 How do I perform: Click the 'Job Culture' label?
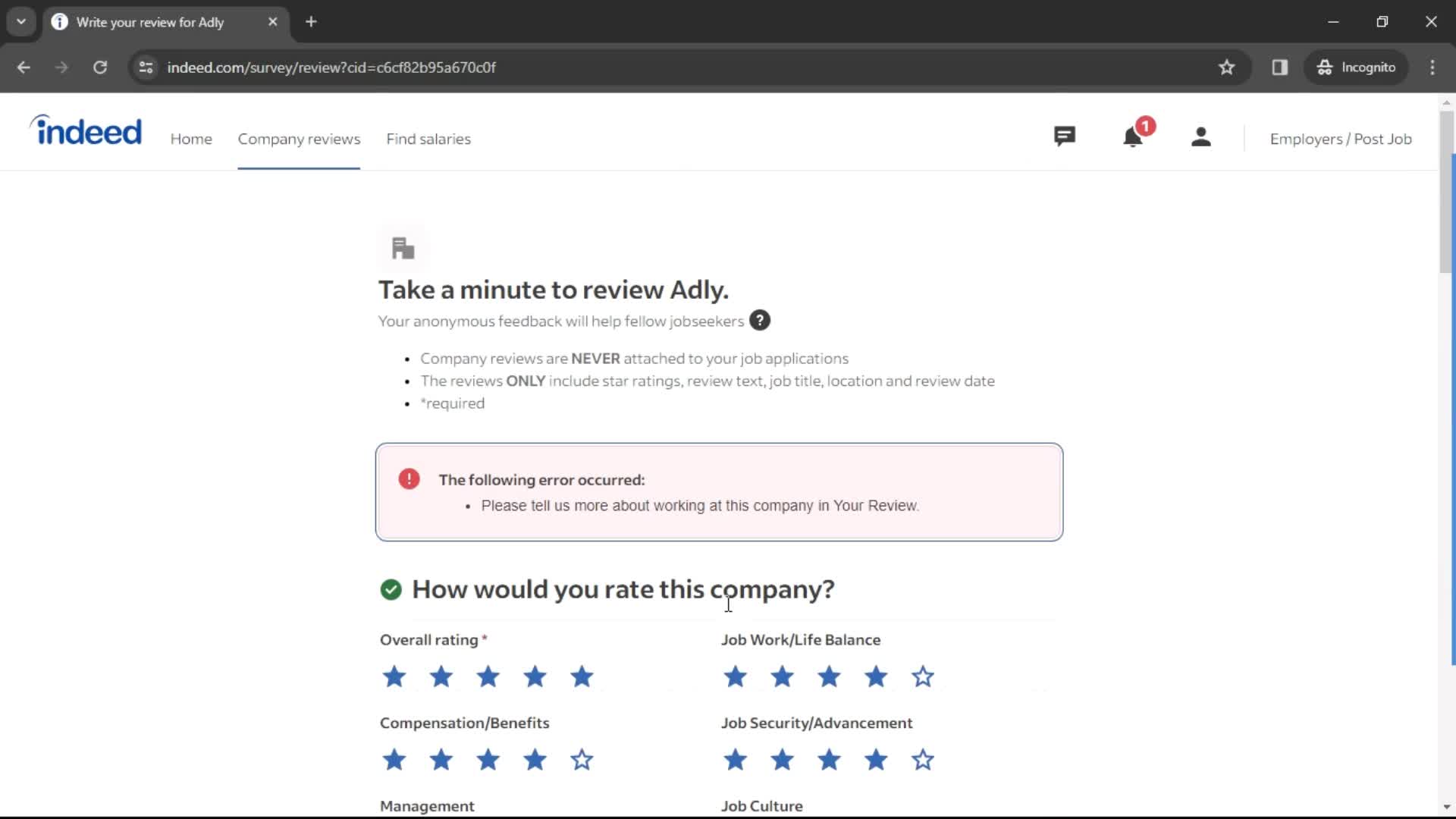[x=761, y=806]
